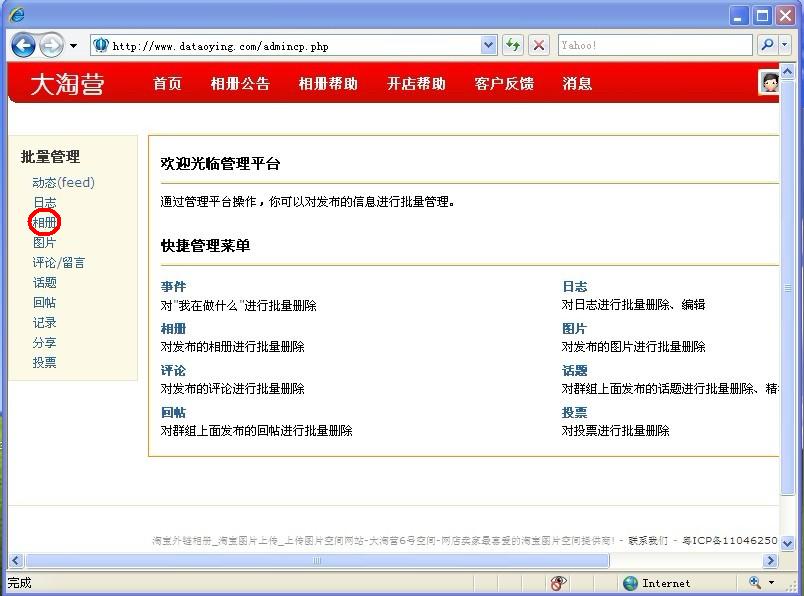Select 记录 in the sidebar
804x596 pixels.
tap(45, 323)
